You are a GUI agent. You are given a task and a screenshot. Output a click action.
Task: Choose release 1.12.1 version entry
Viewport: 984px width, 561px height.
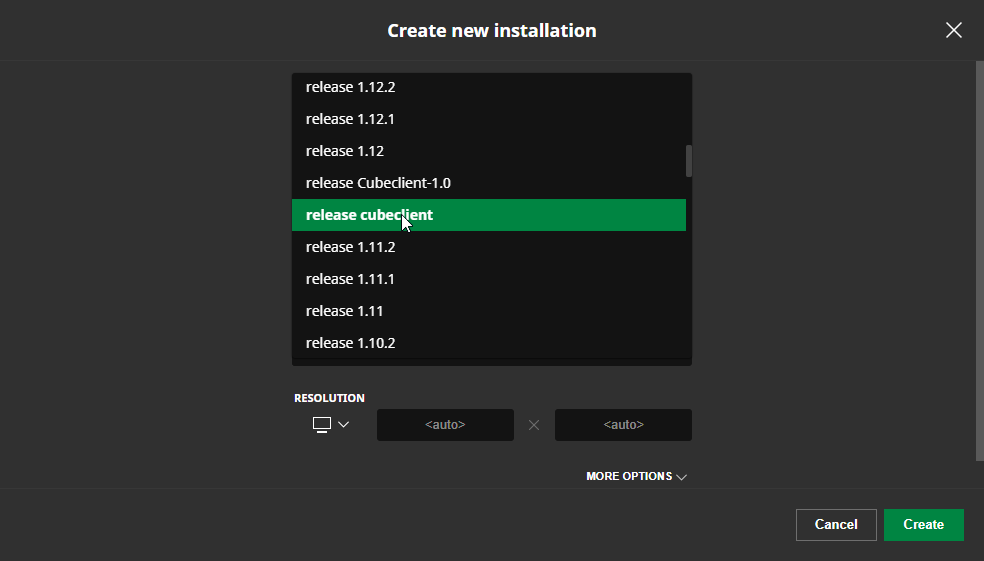[489, 119]
